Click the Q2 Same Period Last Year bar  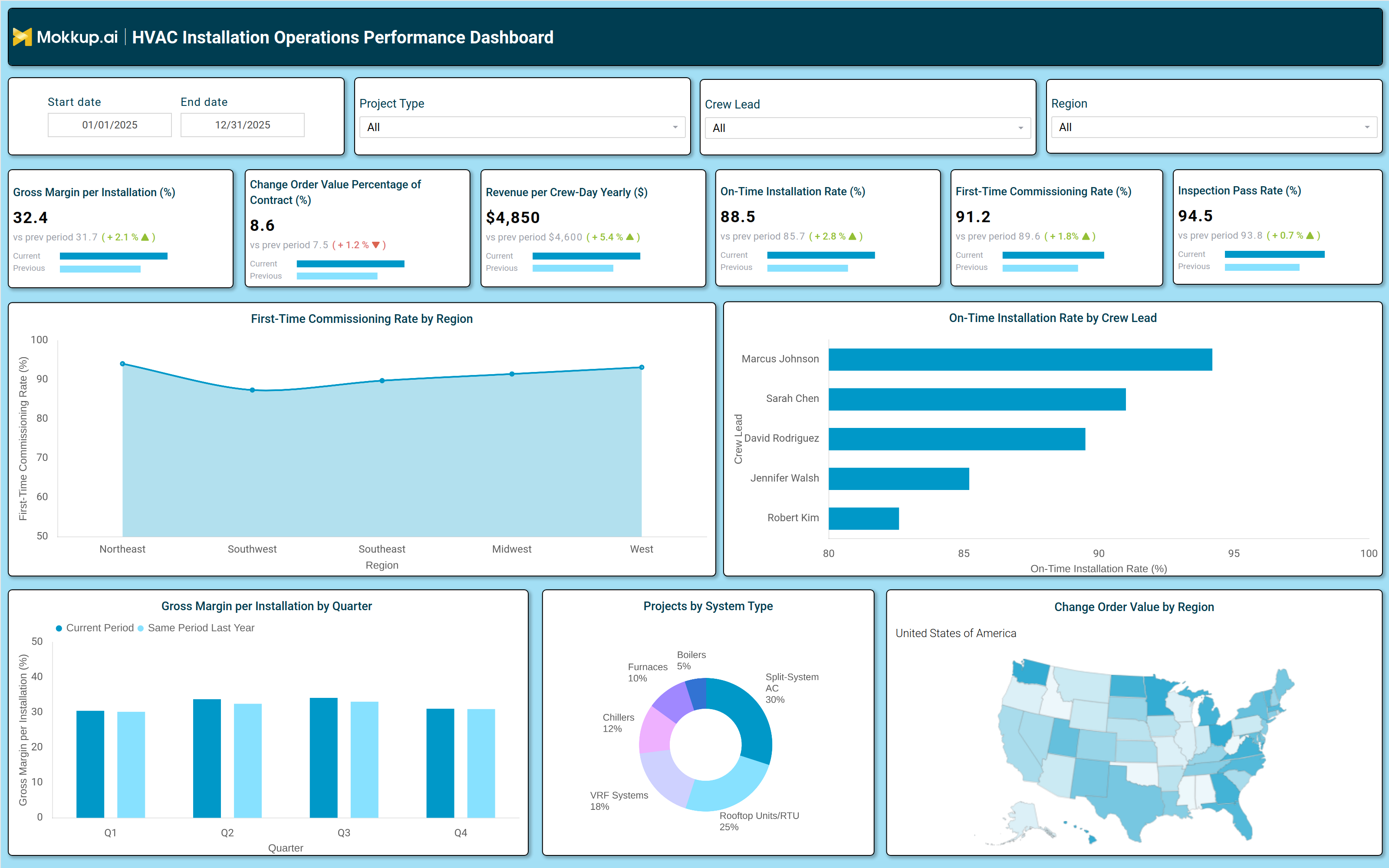248,761
